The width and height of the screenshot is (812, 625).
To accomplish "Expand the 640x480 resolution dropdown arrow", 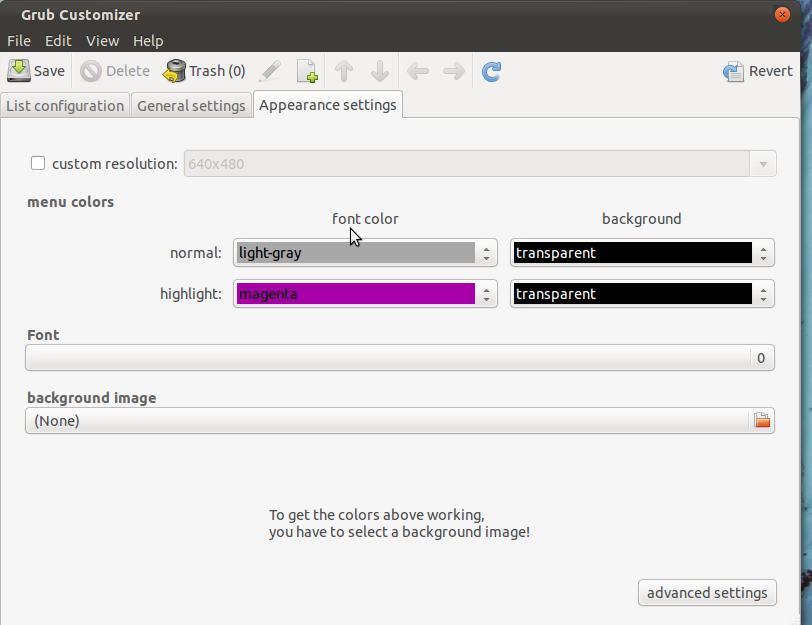I will tap(763, 164).
